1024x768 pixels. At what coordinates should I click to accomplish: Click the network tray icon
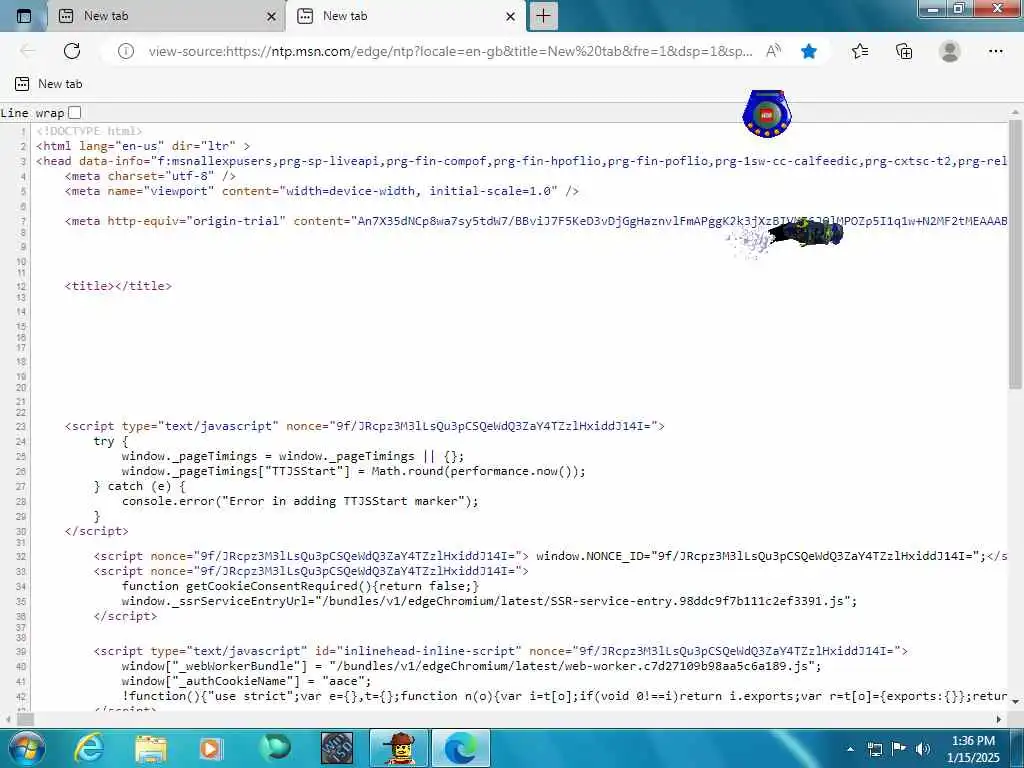[x=874, y=749]
